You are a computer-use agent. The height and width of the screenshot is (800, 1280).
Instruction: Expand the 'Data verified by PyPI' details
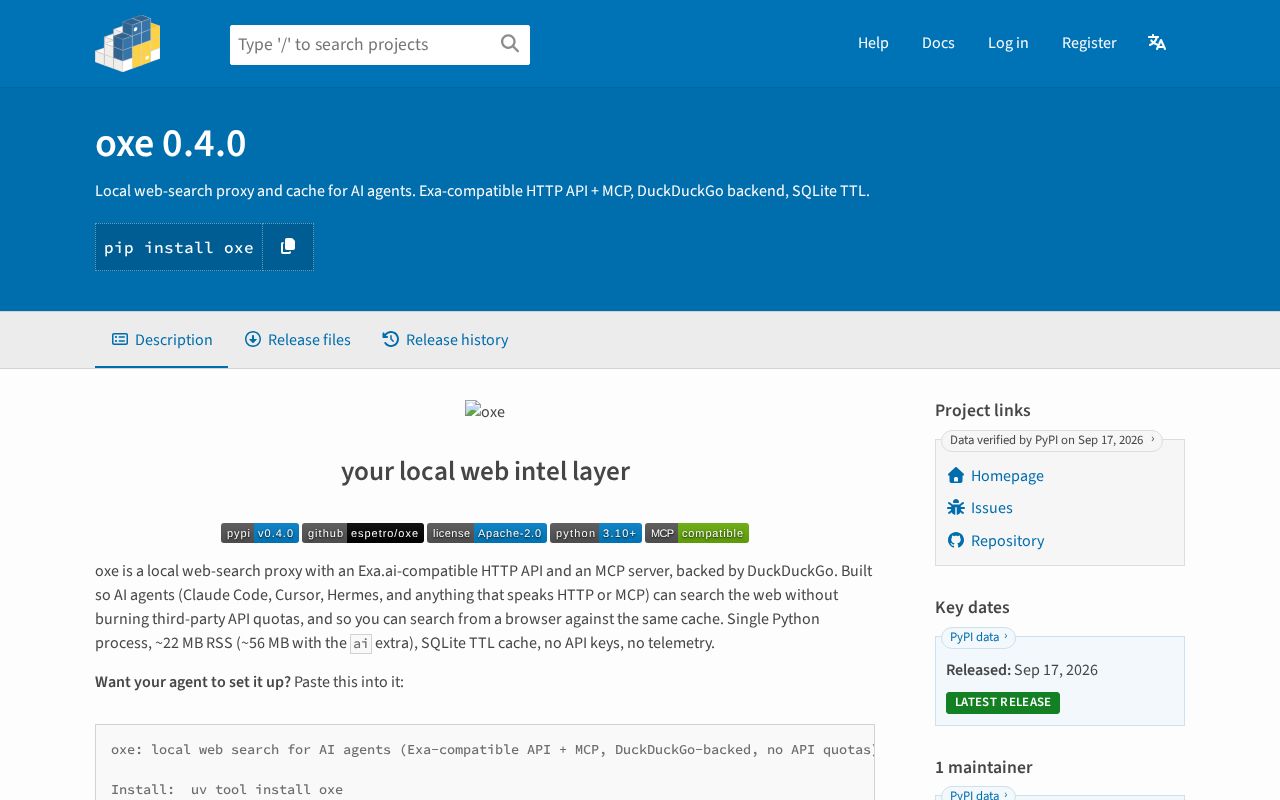click(x=1051, y=440)
